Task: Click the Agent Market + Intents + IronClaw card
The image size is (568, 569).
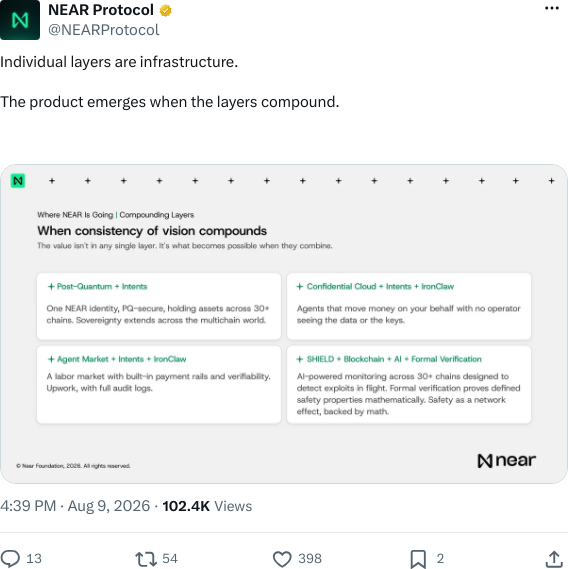Action: 159,384
